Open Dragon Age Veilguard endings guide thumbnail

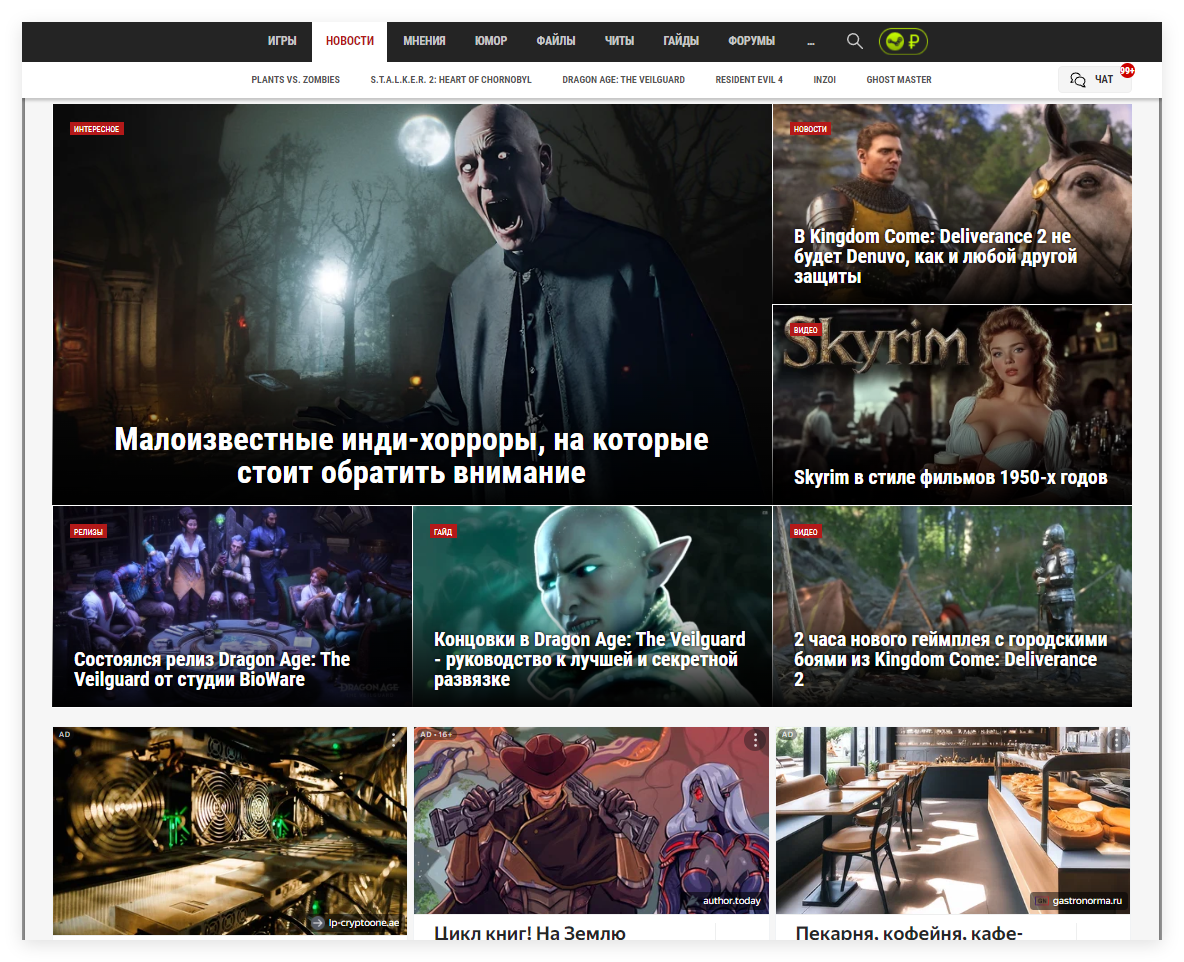click(x=592, y=606)
